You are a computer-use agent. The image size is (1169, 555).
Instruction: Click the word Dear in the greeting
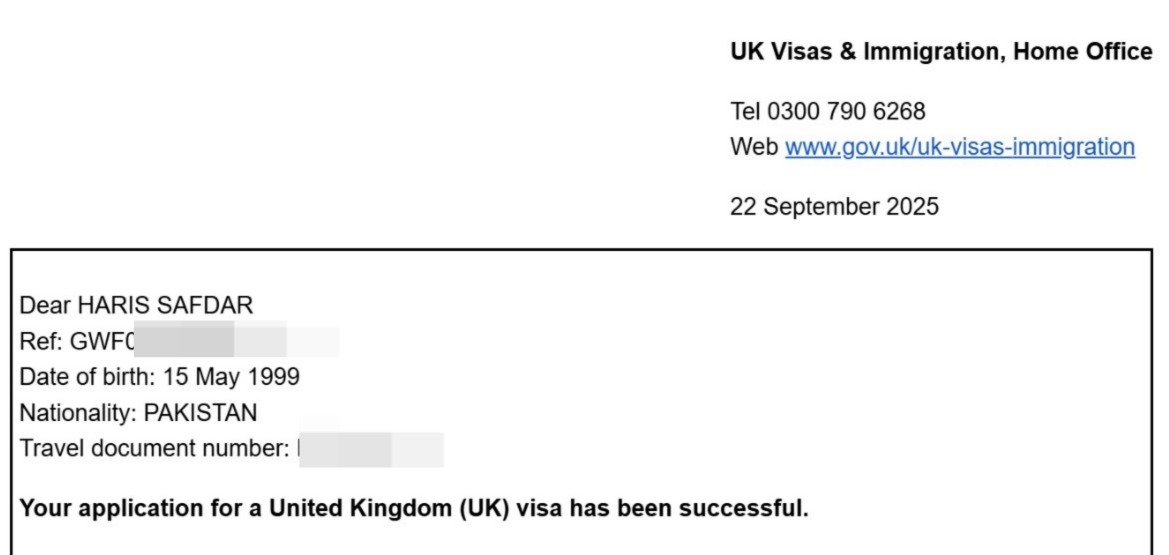(x=41, y=306)
